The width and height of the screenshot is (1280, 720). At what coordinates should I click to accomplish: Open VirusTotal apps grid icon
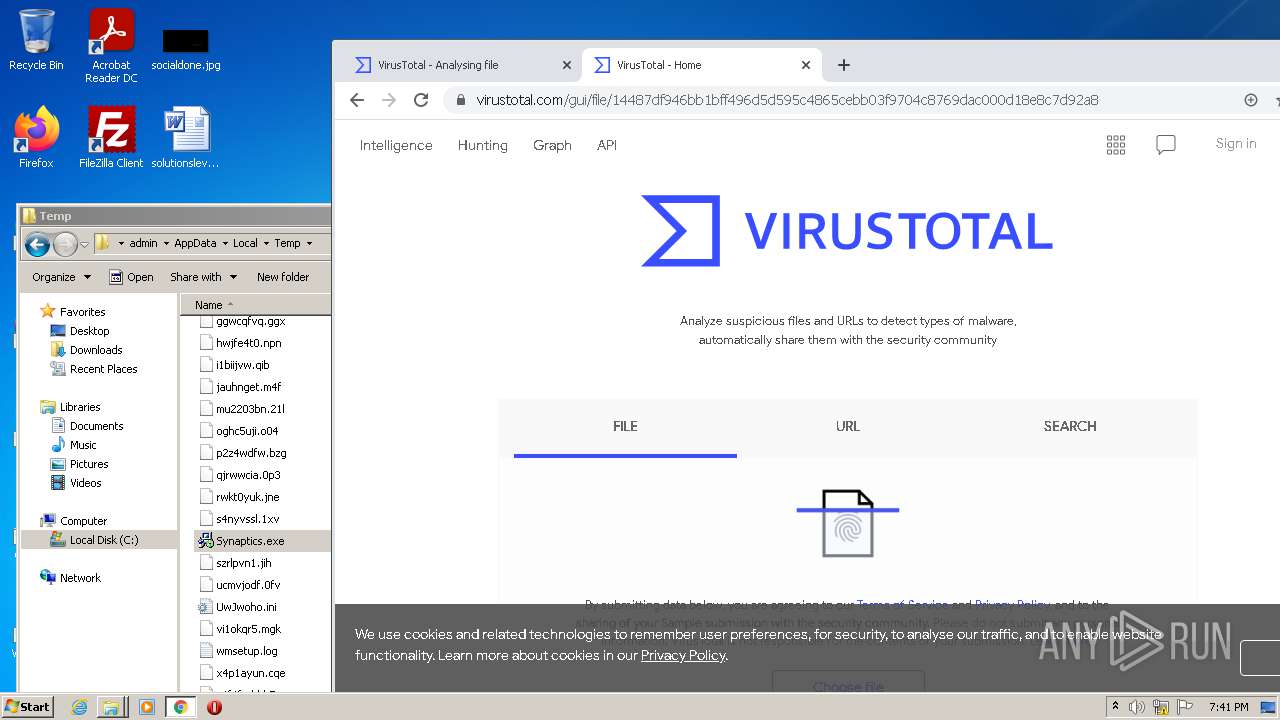click(x=1116, y=145)
